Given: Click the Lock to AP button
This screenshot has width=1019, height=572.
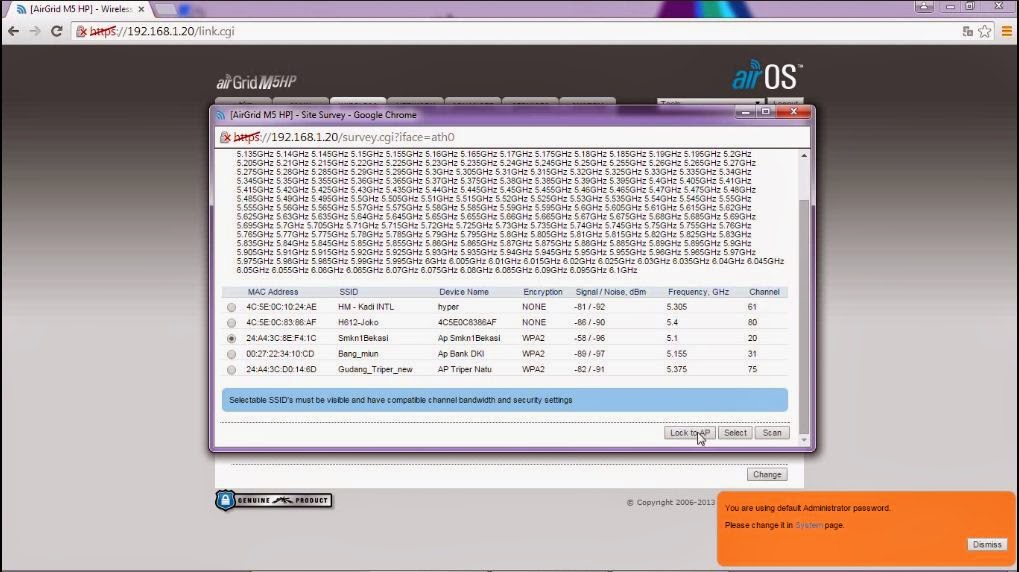Looking at the screenshot, I should (690, 433).
